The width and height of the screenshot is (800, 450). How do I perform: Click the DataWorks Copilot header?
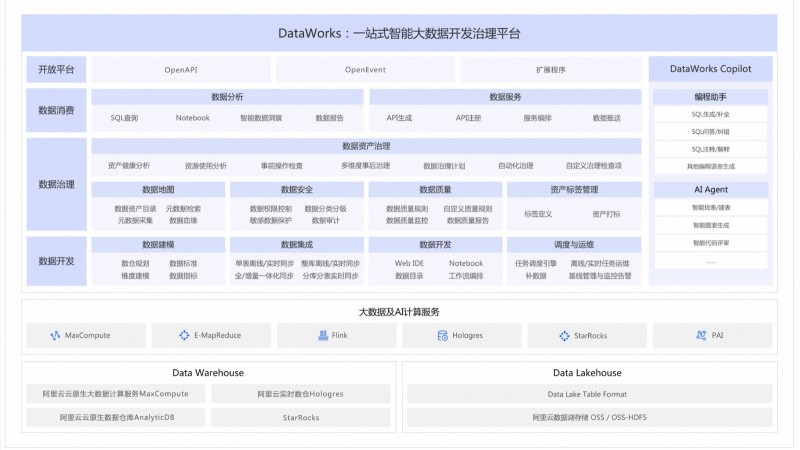pos(711,69)
